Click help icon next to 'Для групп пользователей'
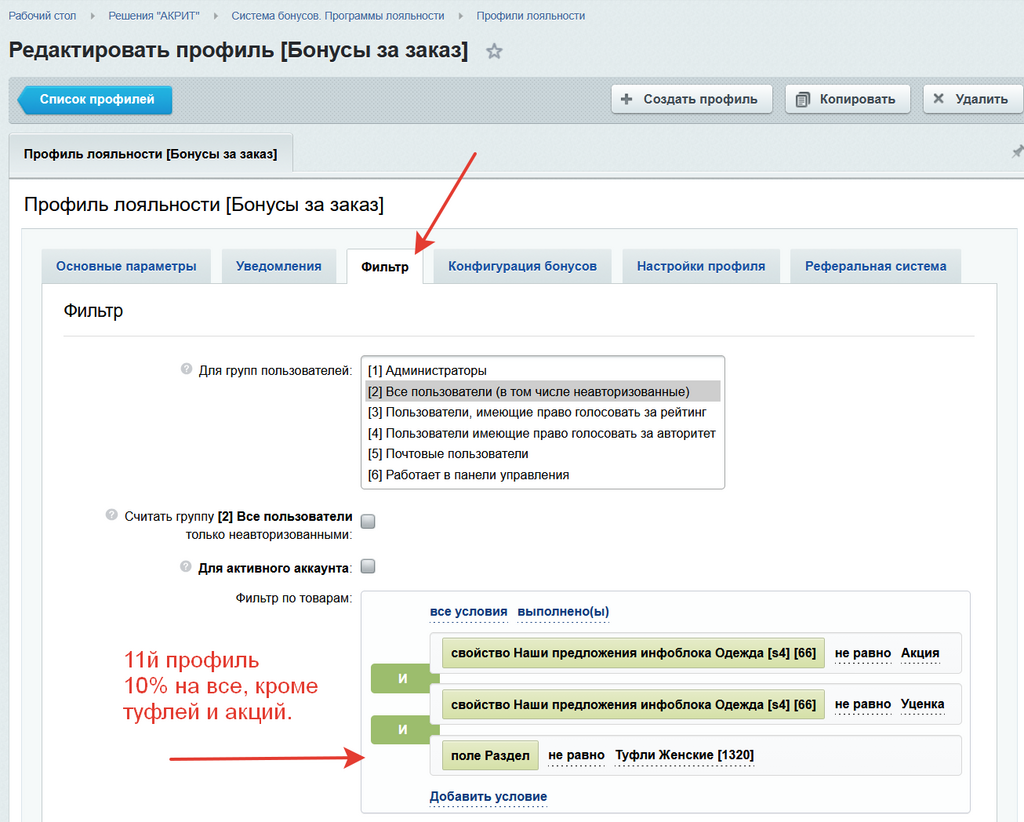The height and width of the screenshot is (822, 1024). 186,369
